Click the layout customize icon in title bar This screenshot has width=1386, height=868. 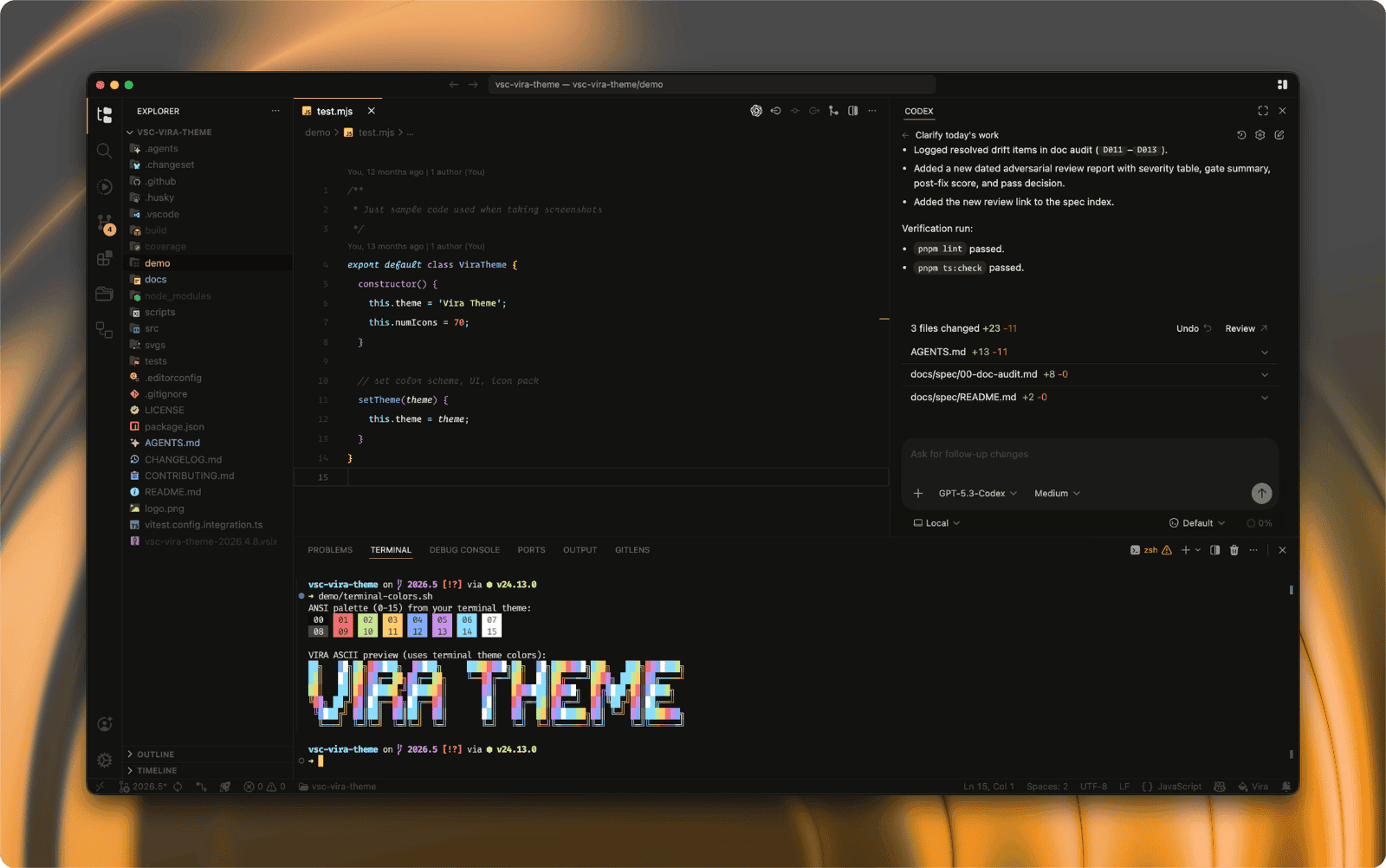point(1282,84)
